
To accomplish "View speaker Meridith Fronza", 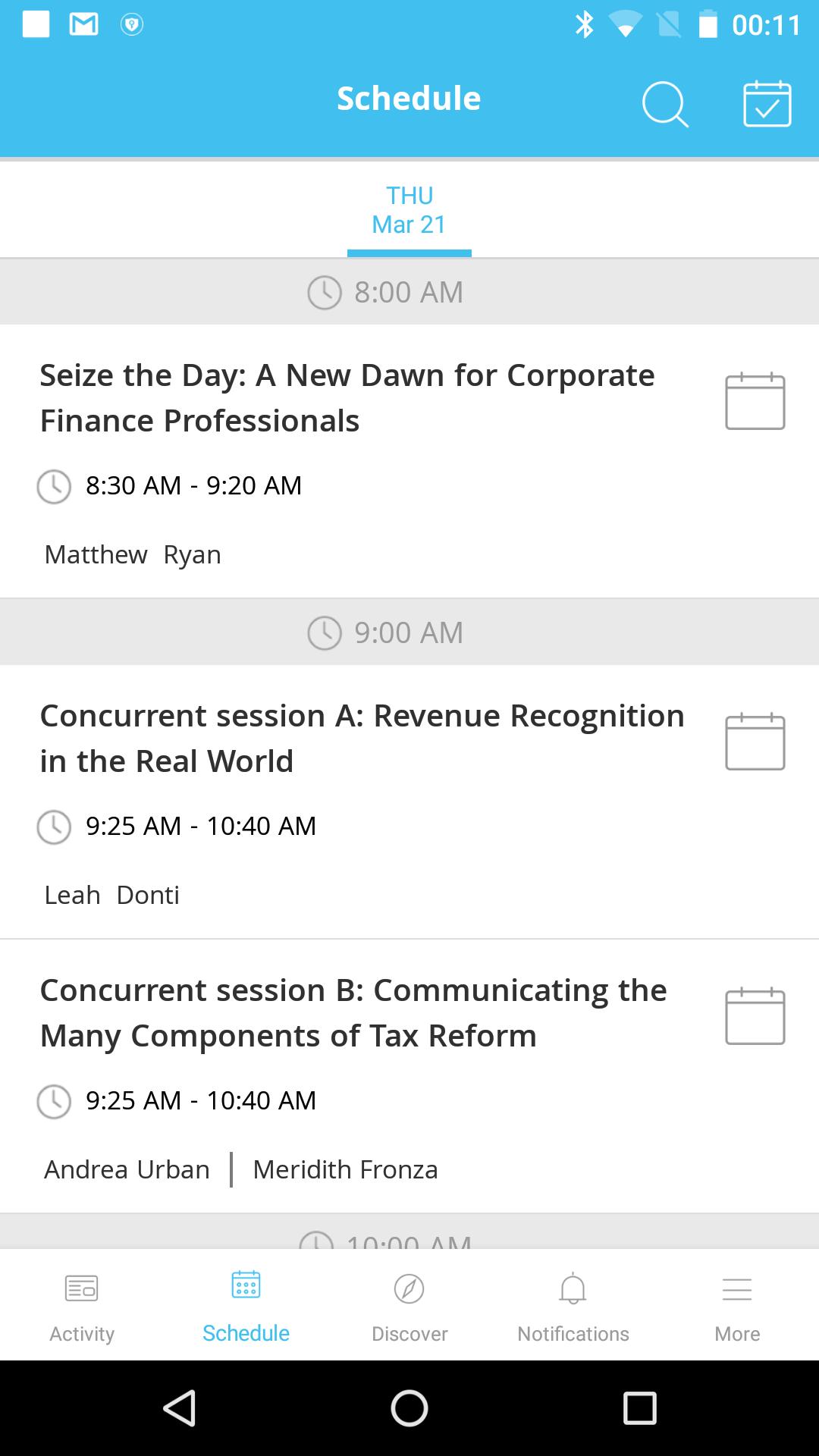I will 345,1169.
